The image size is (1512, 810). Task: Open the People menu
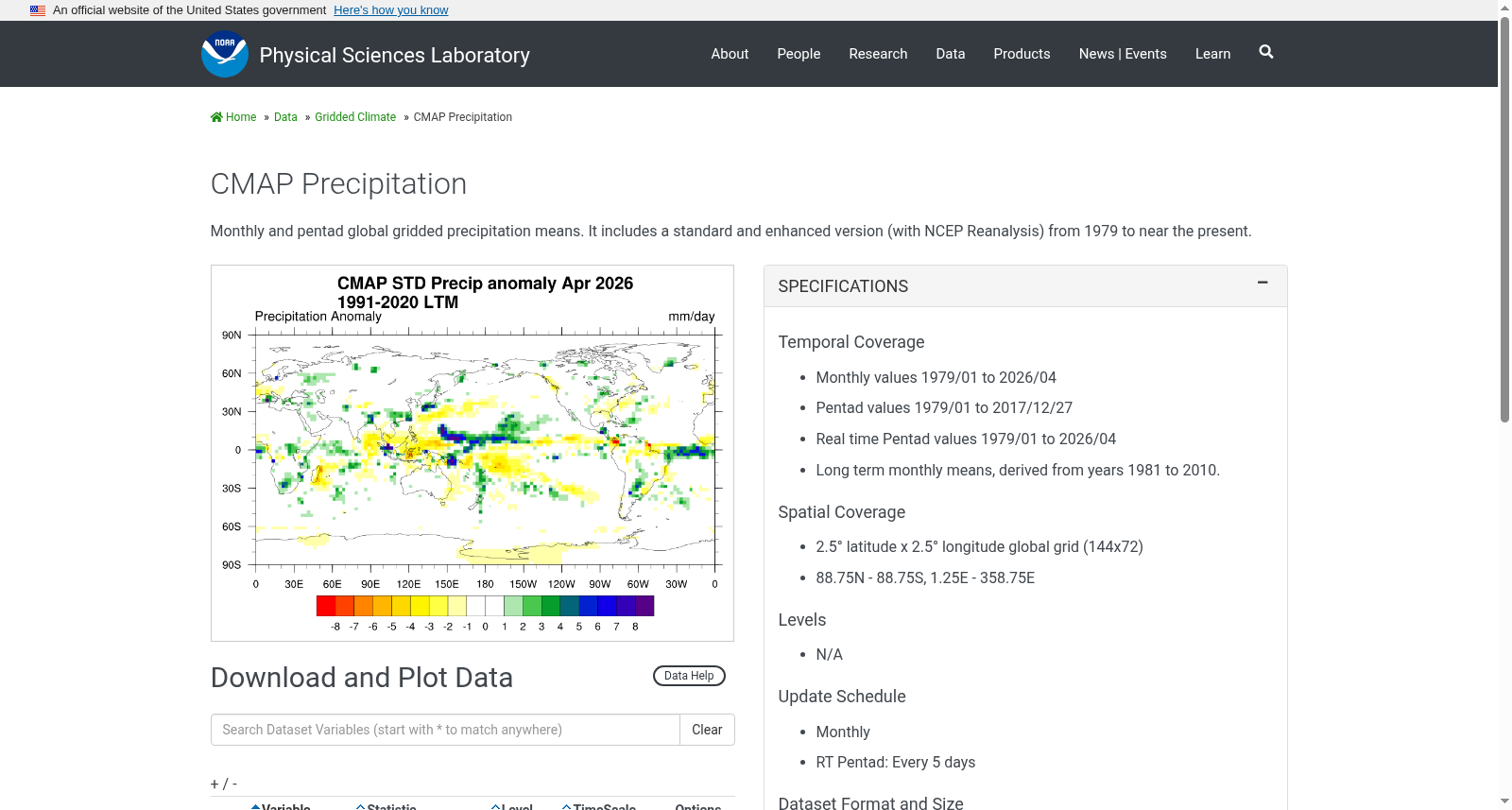(799, 54)
